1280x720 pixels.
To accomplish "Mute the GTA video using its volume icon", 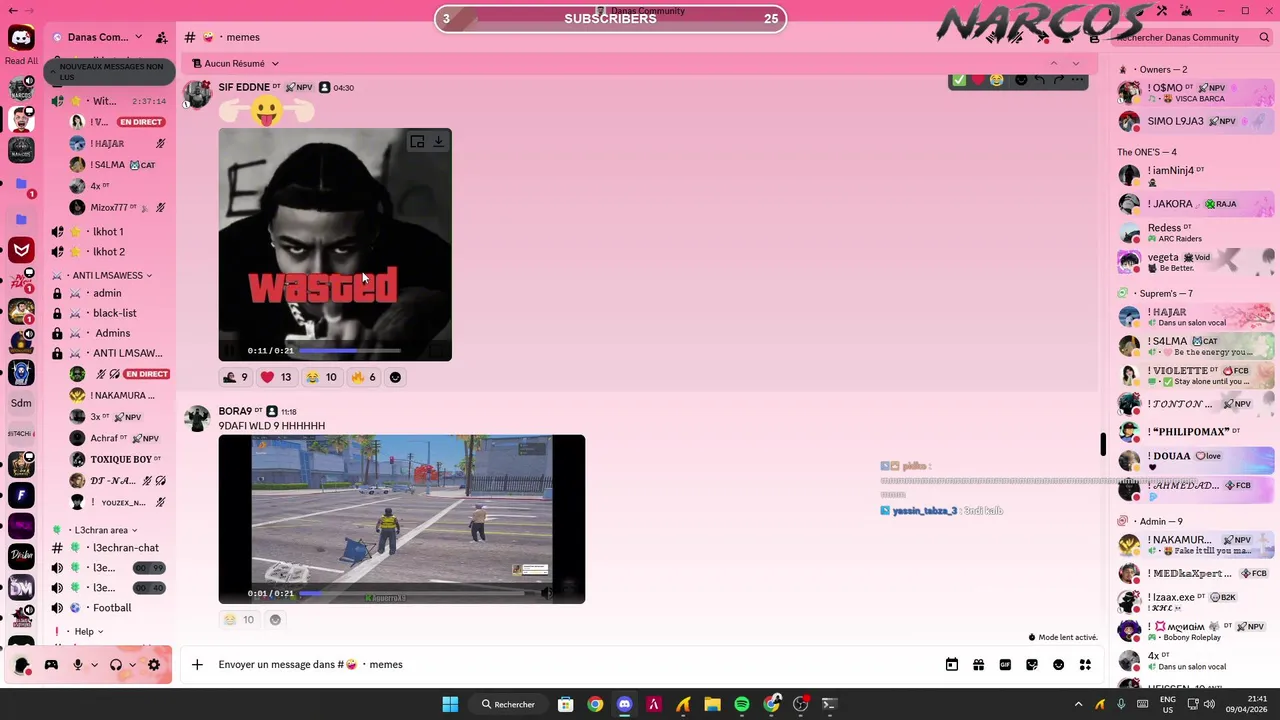I will [547, 593].
